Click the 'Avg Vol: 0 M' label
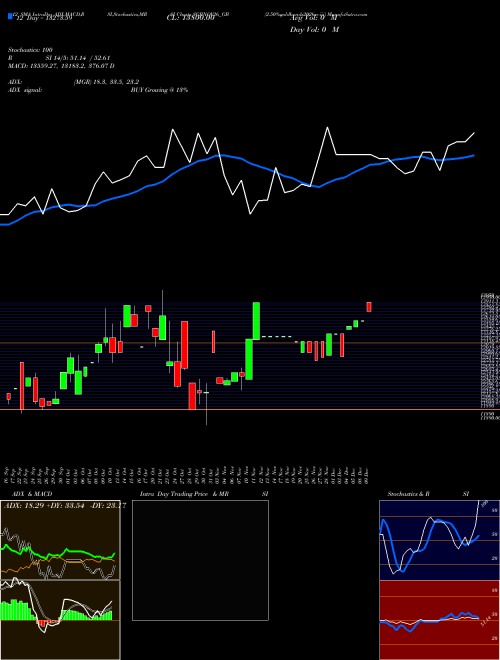 point(313,18)
